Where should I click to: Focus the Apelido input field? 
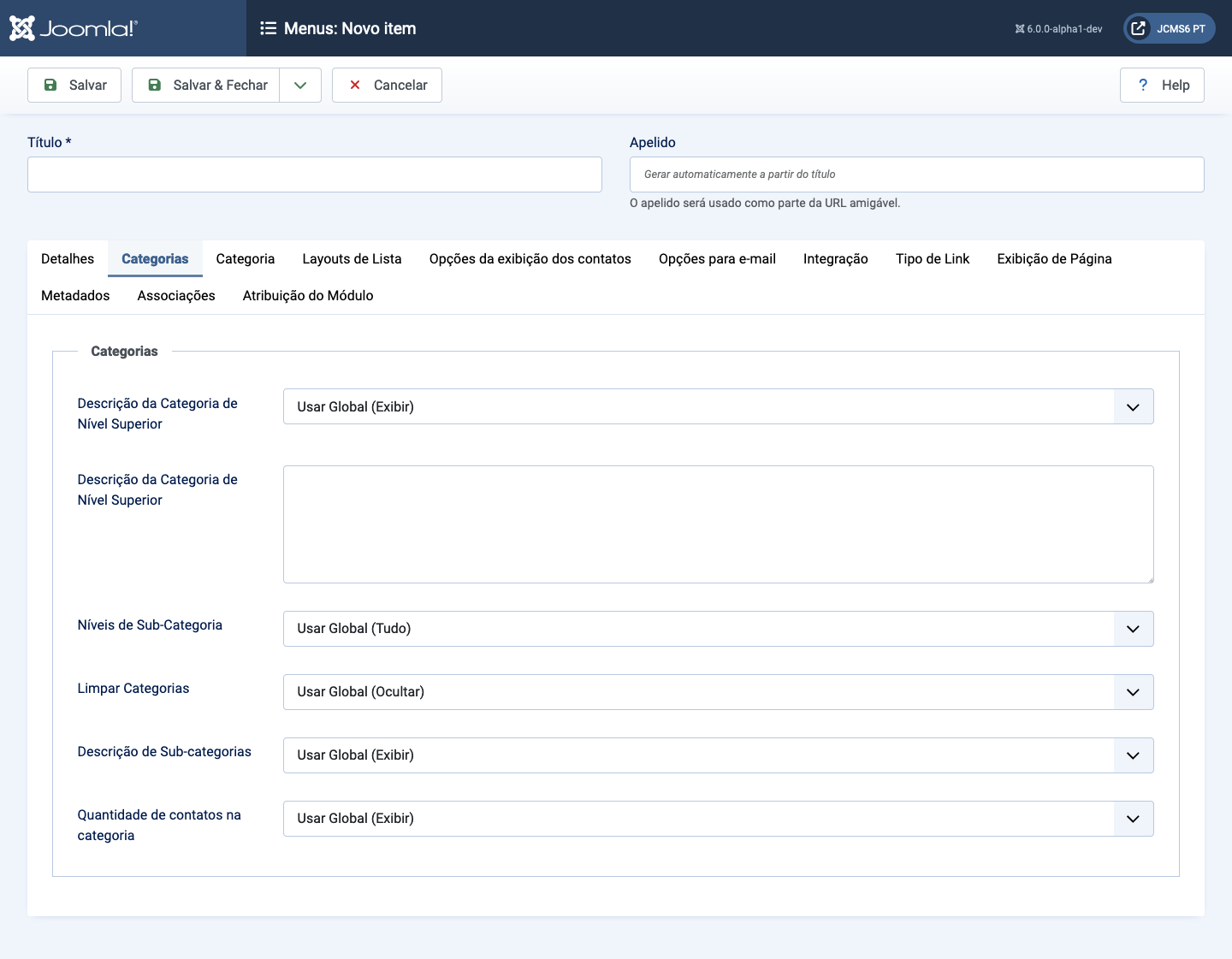point(917,175)
